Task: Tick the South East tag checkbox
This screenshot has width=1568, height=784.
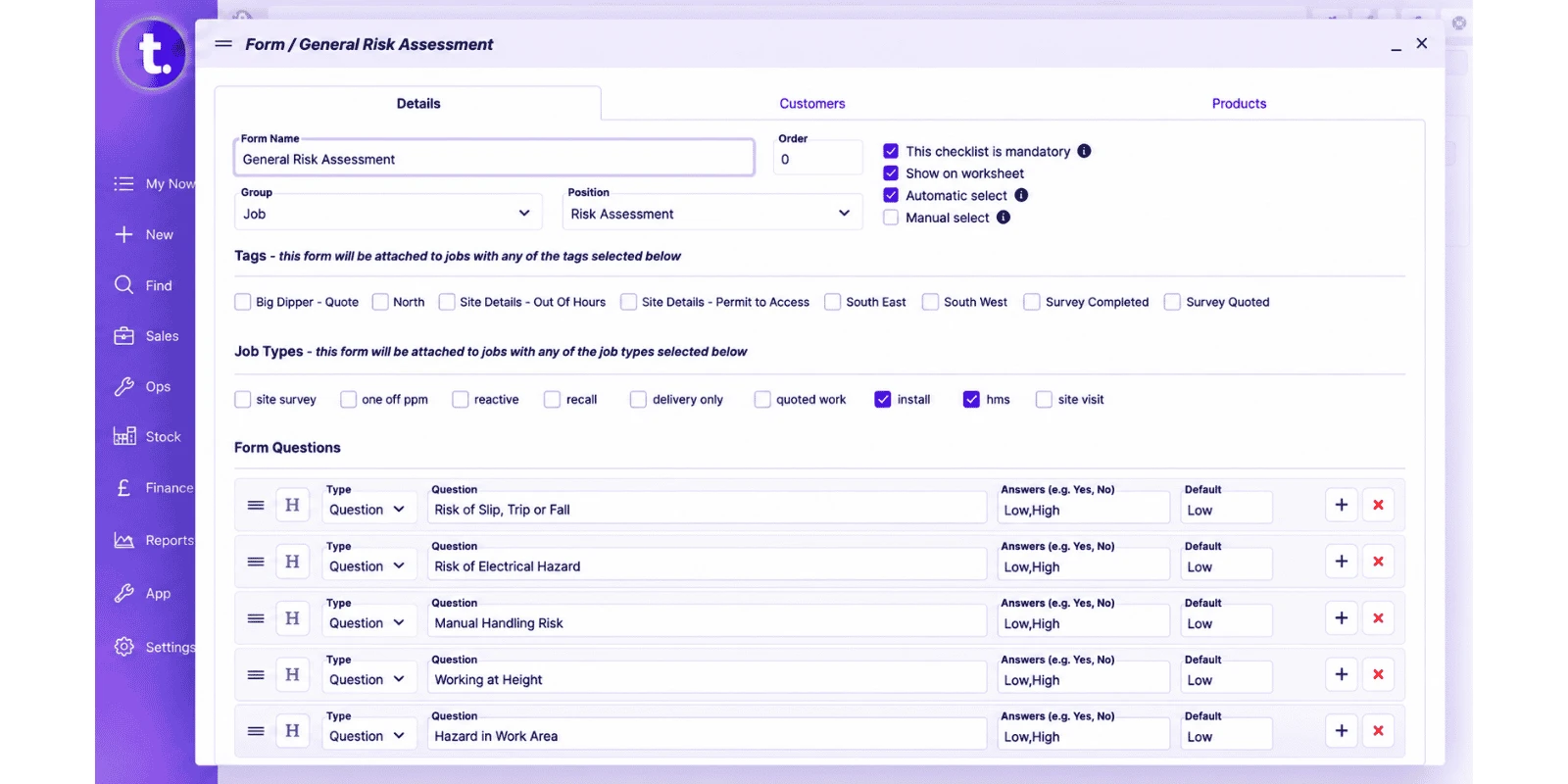Action: click(833, 302)
